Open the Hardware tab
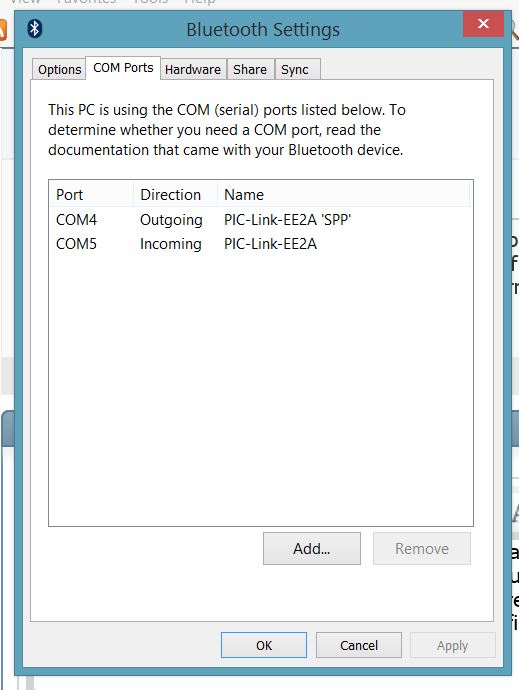This screenshot has height=690, width=519. [x=193, y=70]
